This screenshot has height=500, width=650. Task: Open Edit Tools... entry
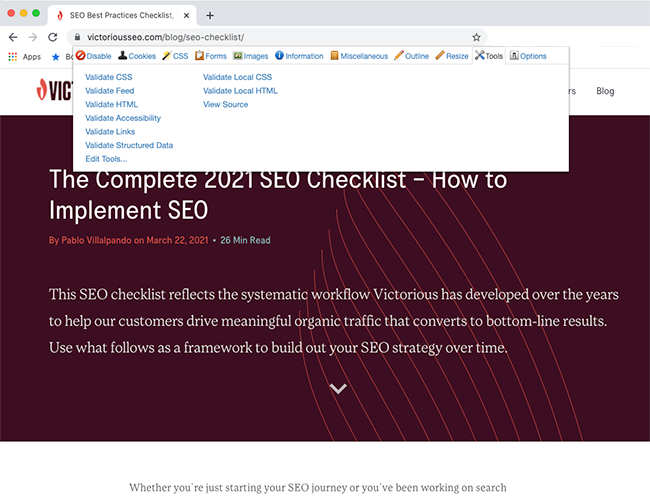click(106, 159)
